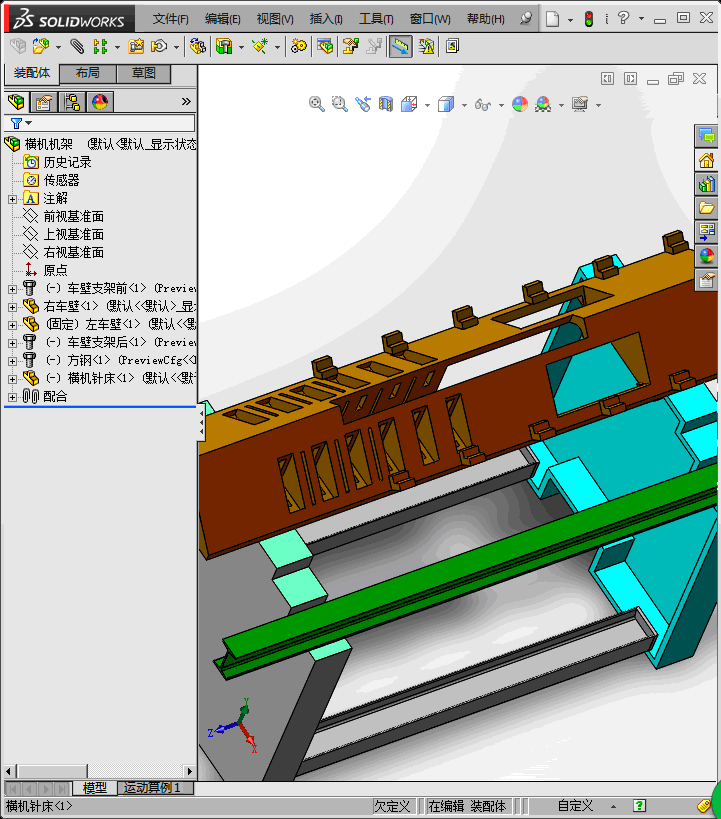Viewport: 721px width, 819px height.
Task: Expand hidden FeatureManager tabs with » chevron
Action: 186,101
